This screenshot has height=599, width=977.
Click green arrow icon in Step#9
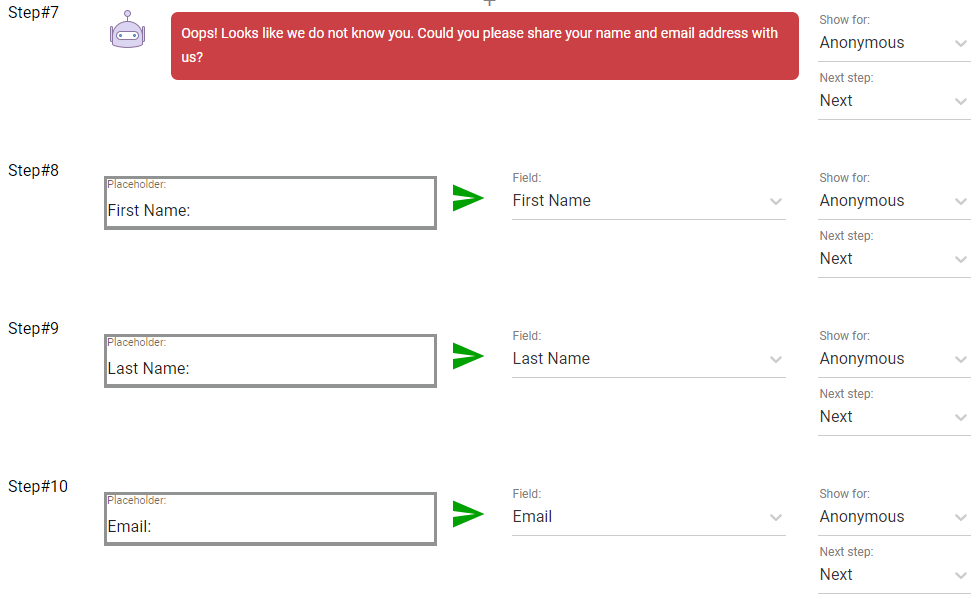tap(468, 356)
